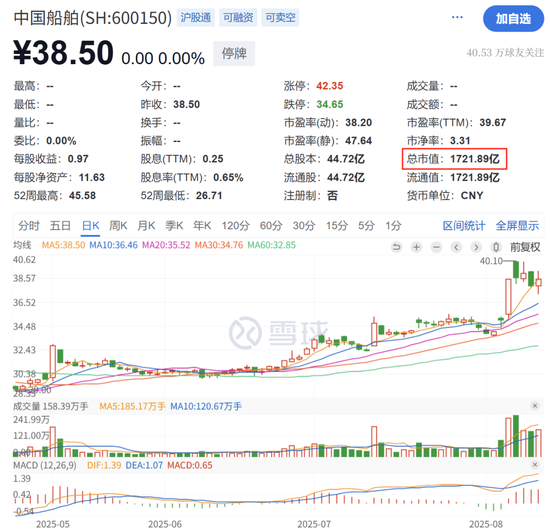Viewport: 550px width, 531px height.
Task: Click the 可融资 tag
Action: (x=238, y=18)
